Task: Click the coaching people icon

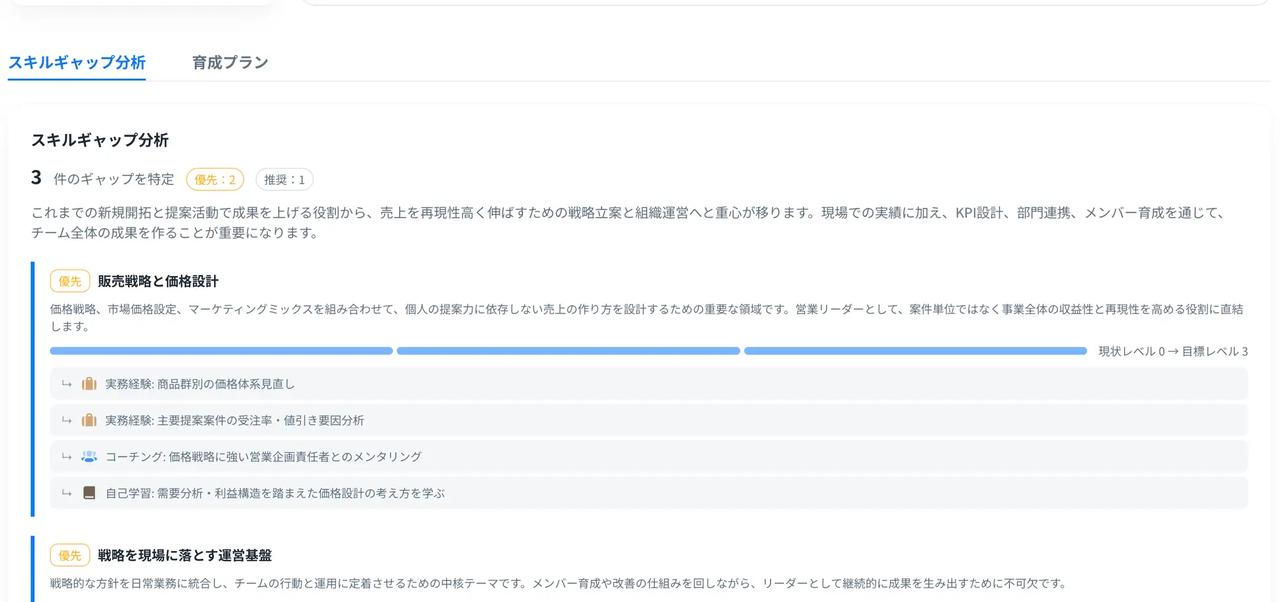Action: (x=89, y=456)
